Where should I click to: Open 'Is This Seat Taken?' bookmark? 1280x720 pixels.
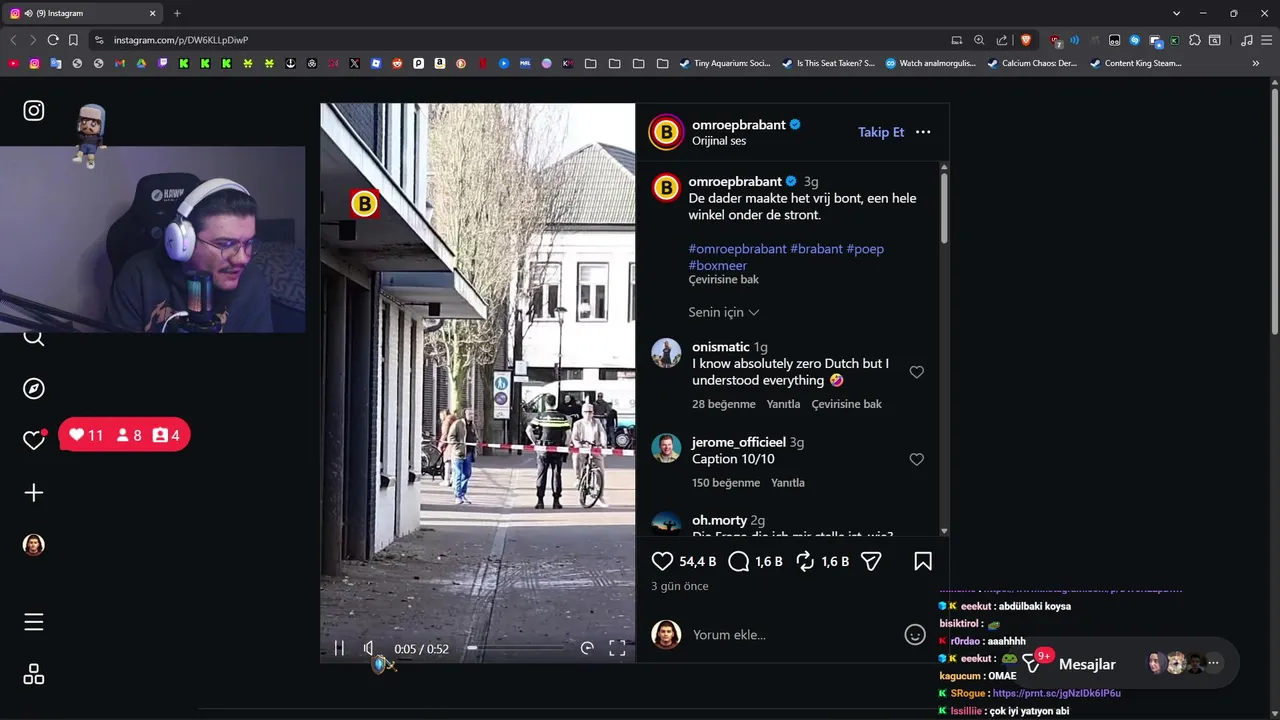[828, 63]
